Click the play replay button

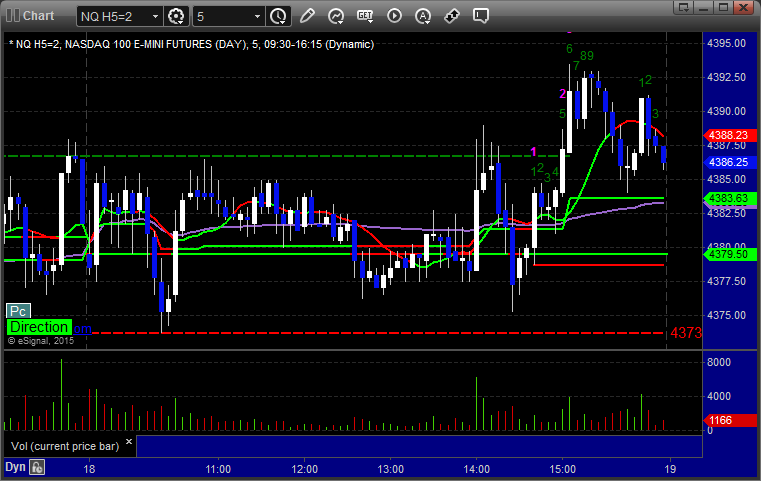[394, 16]
